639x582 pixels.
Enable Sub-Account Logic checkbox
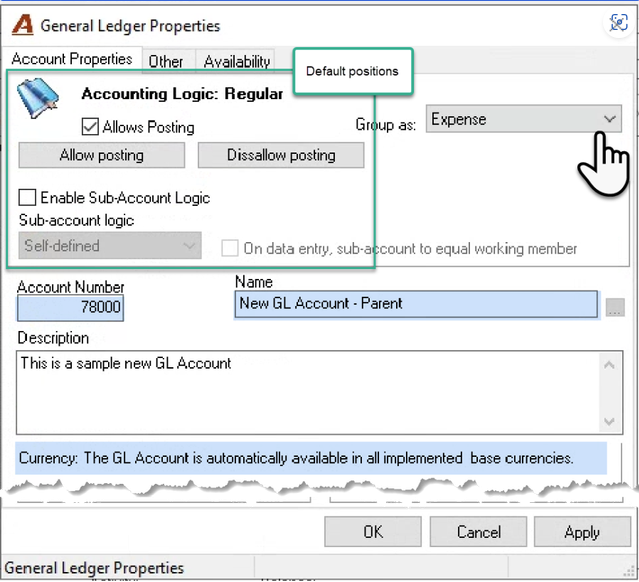coord(27,198)
